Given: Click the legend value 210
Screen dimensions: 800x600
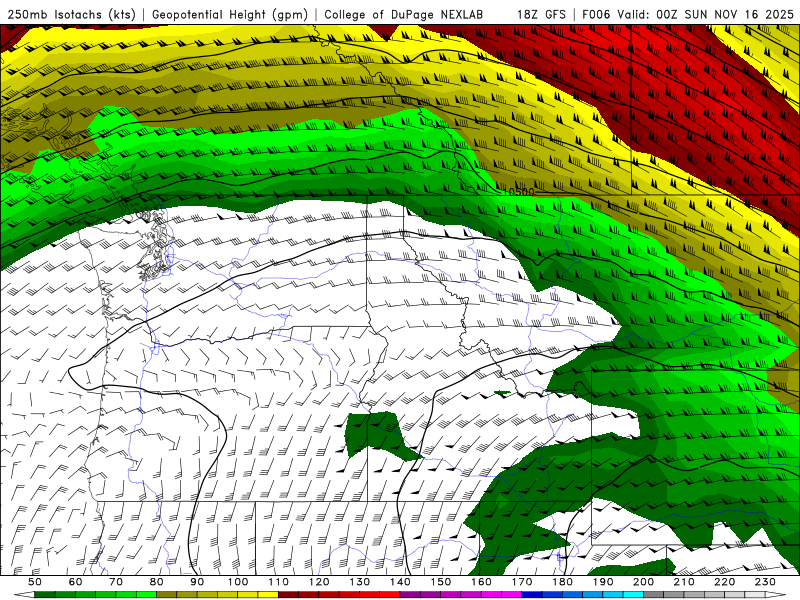Looking at the screenshot, I should 685,582.
